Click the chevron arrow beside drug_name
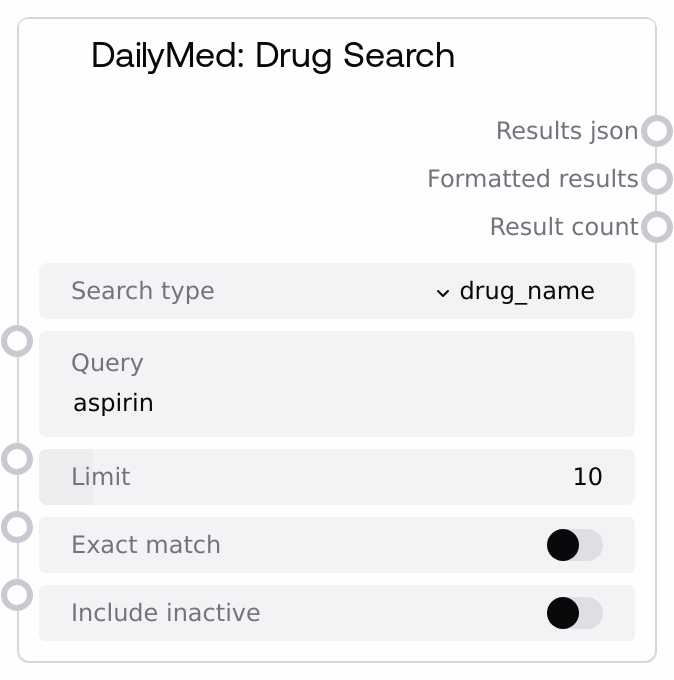The height and width of the screenshot is (680, 674). [x=443, y=292]
